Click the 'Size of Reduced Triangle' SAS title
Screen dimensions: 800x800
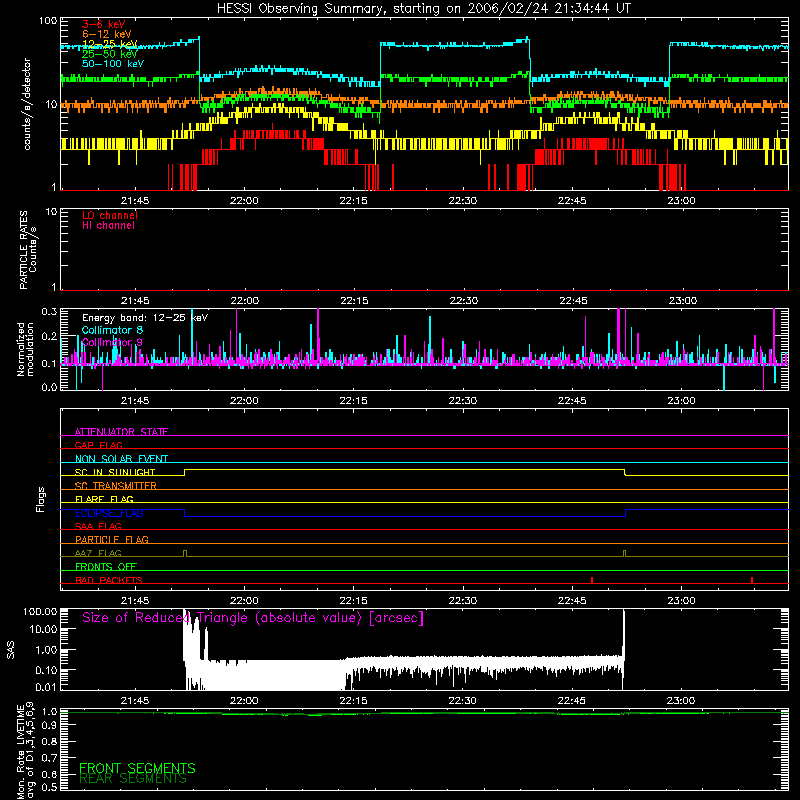253,618
